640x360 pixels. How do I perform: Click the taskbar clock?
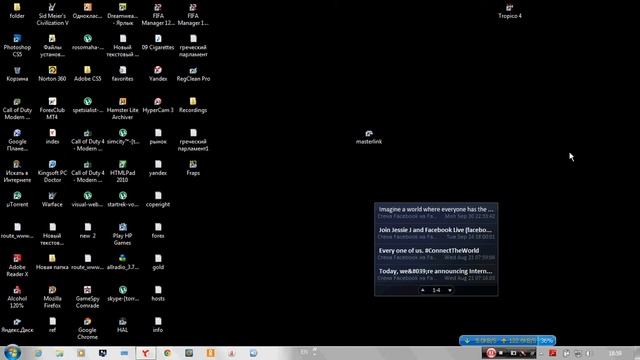(x=615, y=353)
